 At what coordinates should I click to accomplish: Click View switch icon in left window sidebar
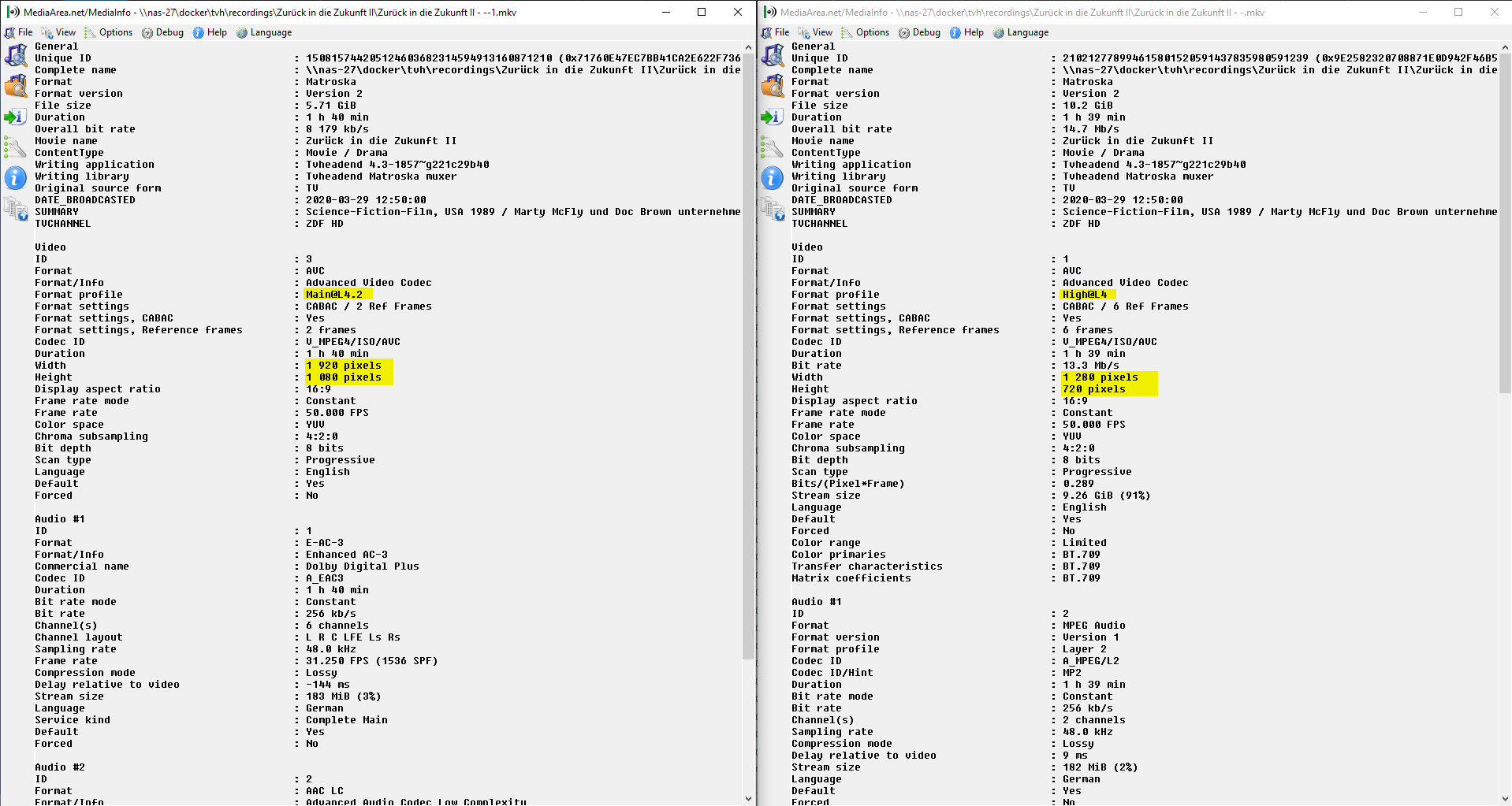pyautogui.click(x=16, y=209)
